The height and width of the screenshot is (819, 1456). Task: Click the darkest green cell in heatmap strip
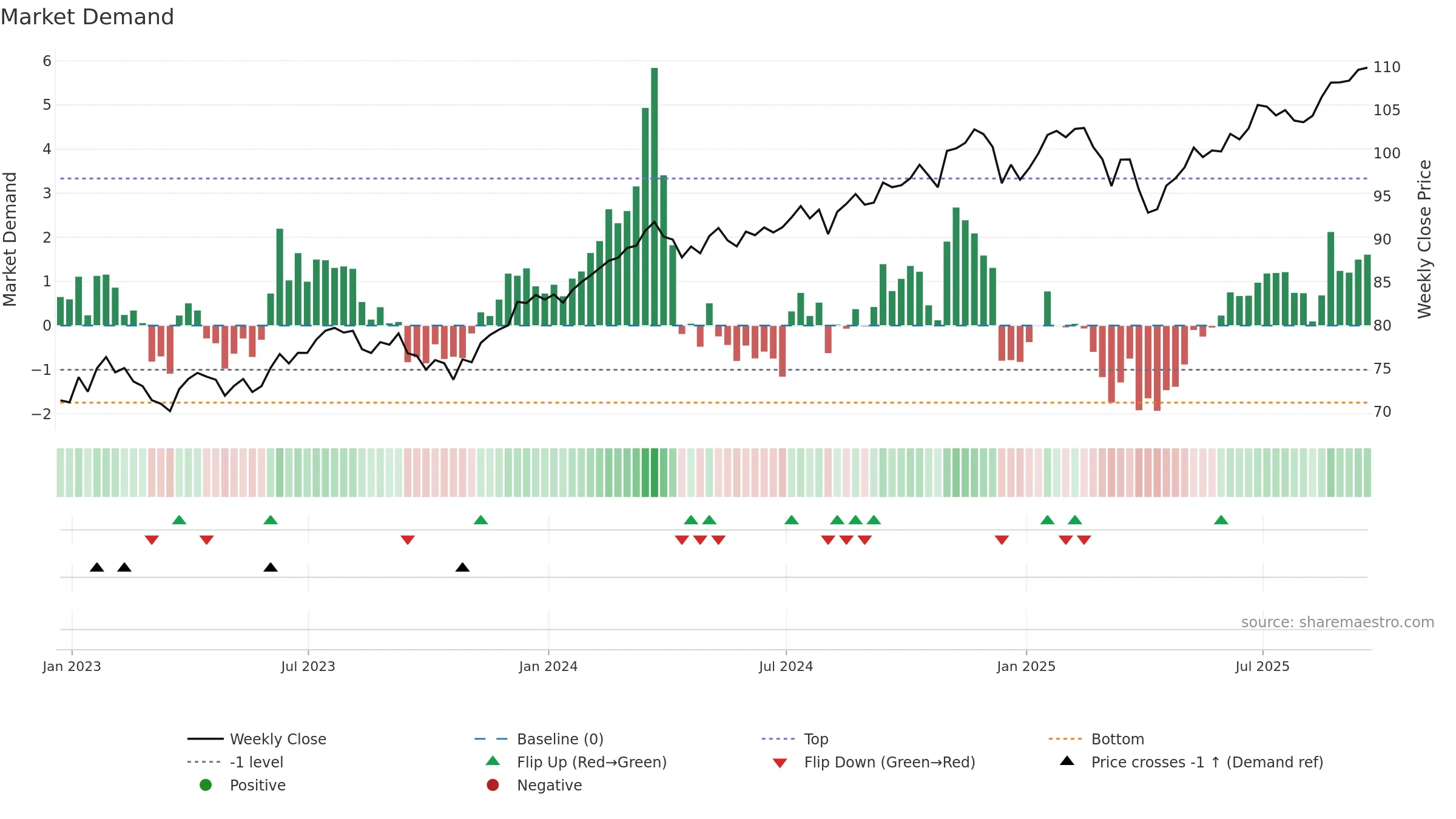pos(655,473)
